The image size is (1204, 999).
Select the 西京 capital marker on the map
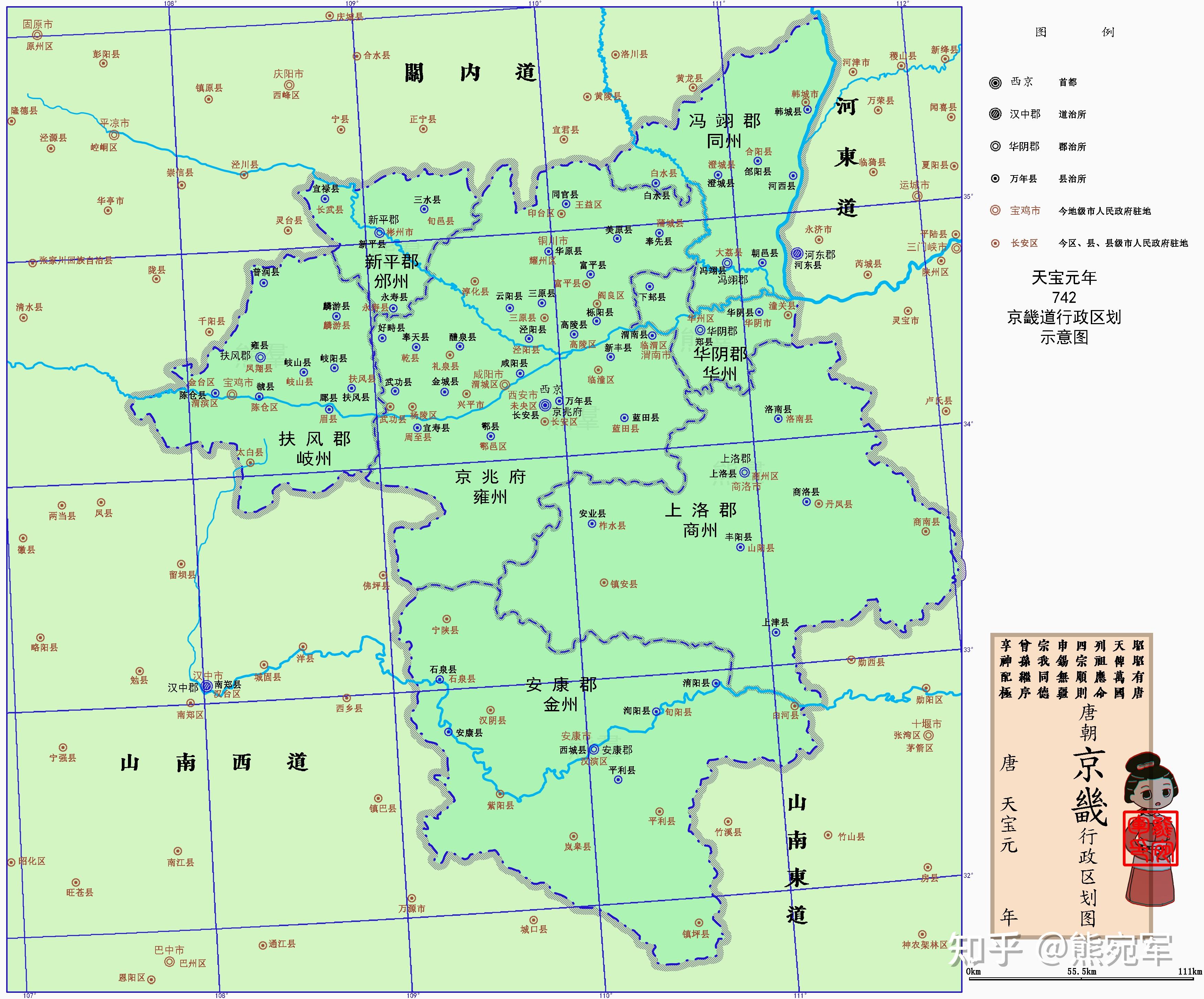[545, 405]
